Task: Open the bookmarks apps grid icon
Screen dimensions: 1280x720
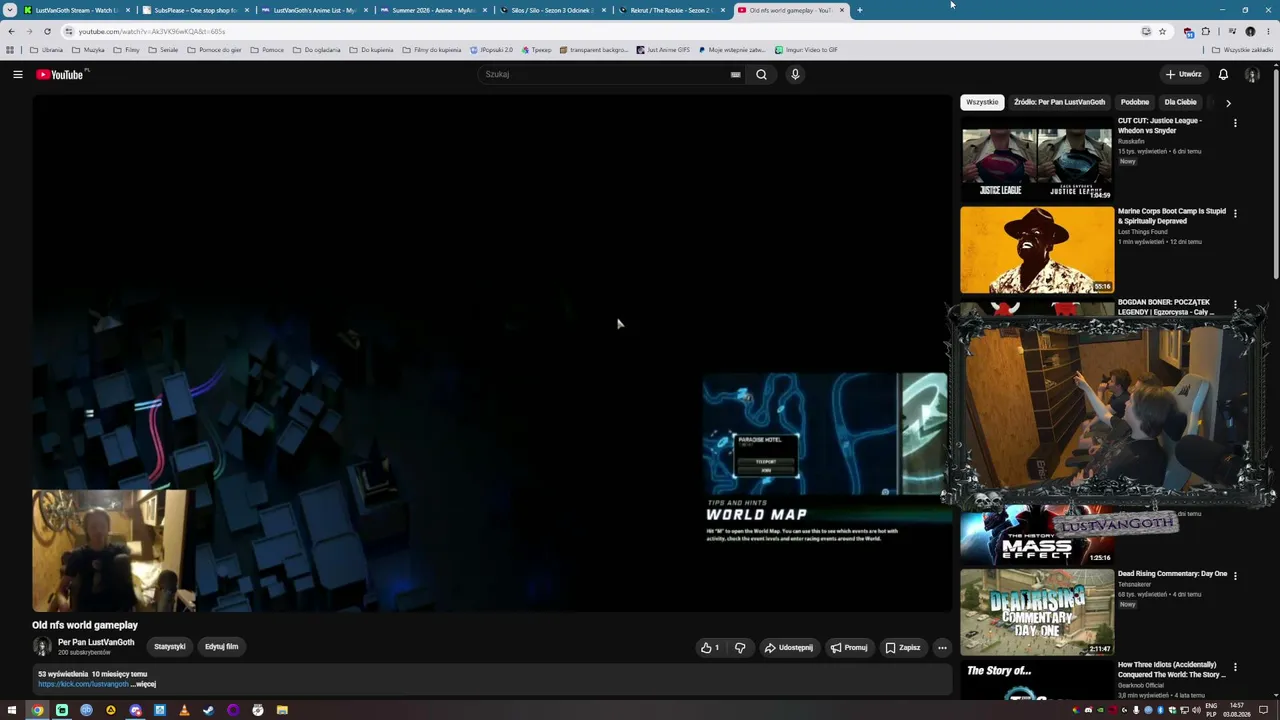Action: coord(10,49)
